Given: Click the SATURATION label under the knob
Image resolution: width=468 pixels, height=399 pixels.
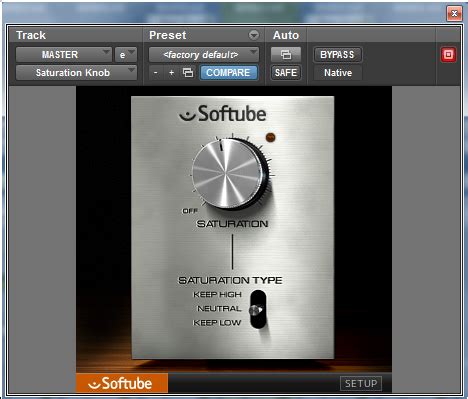Looking at the screenshot, I should [x=232, y=224].
